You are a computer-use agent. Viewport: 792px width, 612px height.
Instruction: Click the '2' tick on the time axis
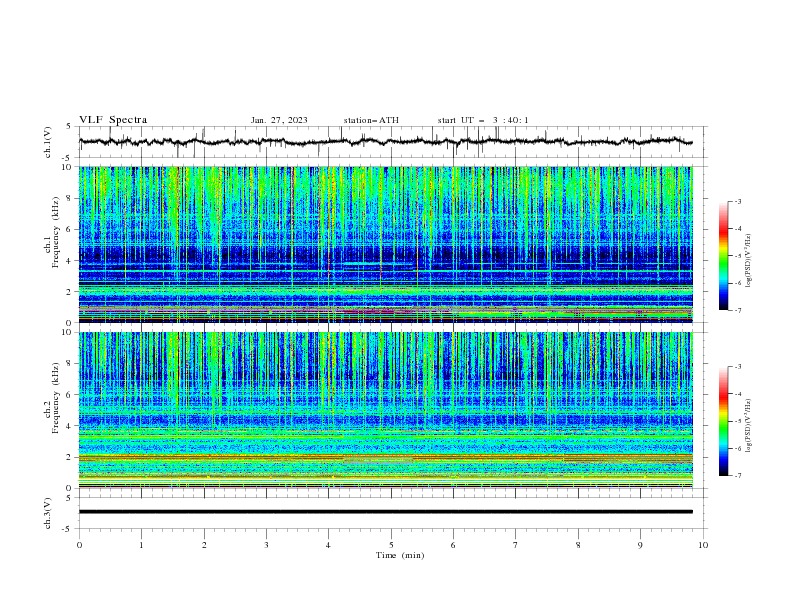(x=204, y=545)
